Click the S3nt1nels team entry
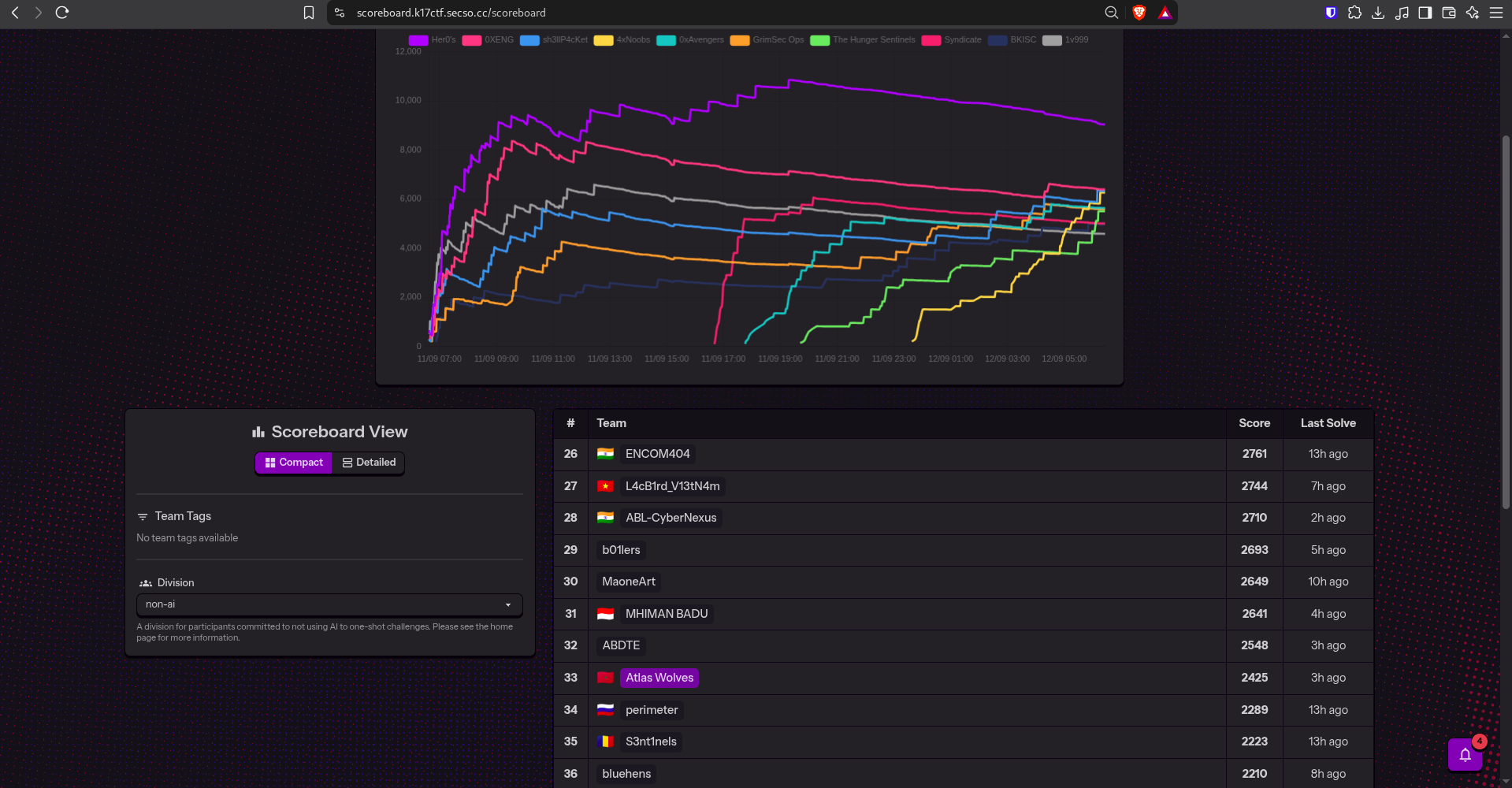Screen dimensions: 1512x788 [651, 742]
